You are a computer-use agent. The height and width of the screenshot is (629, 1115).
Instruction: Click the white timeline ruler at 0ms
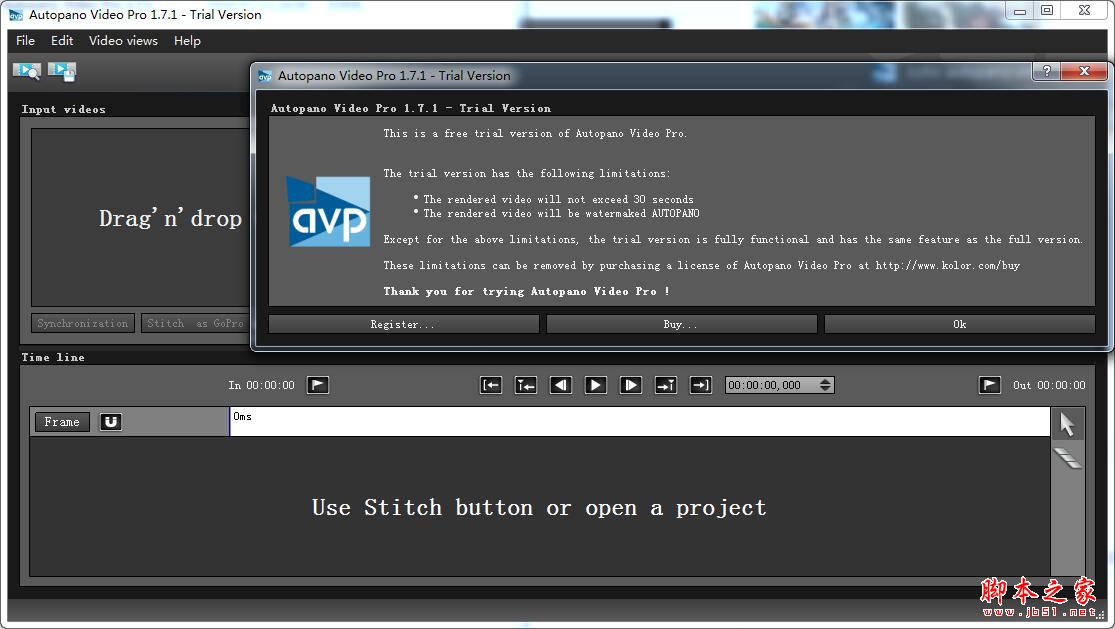click(640, 421)
